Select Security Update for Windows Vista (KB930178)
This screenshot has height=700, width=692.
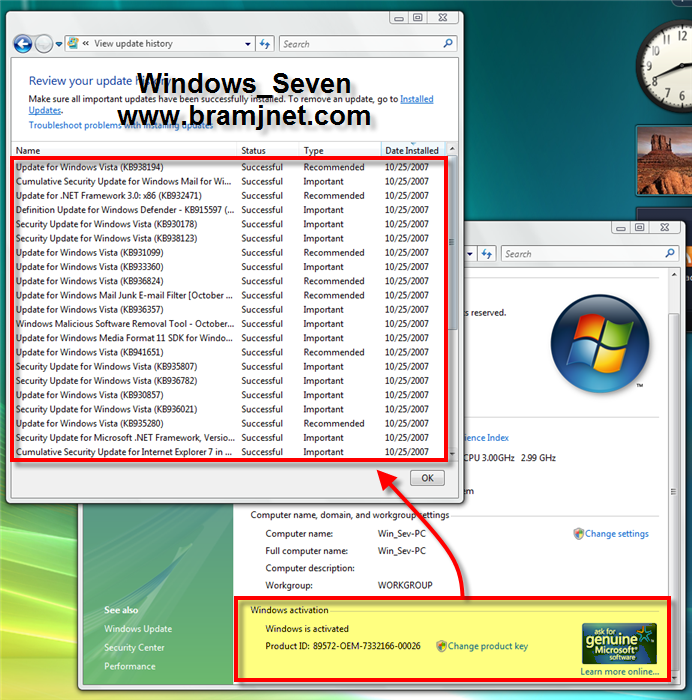(229, 224)
